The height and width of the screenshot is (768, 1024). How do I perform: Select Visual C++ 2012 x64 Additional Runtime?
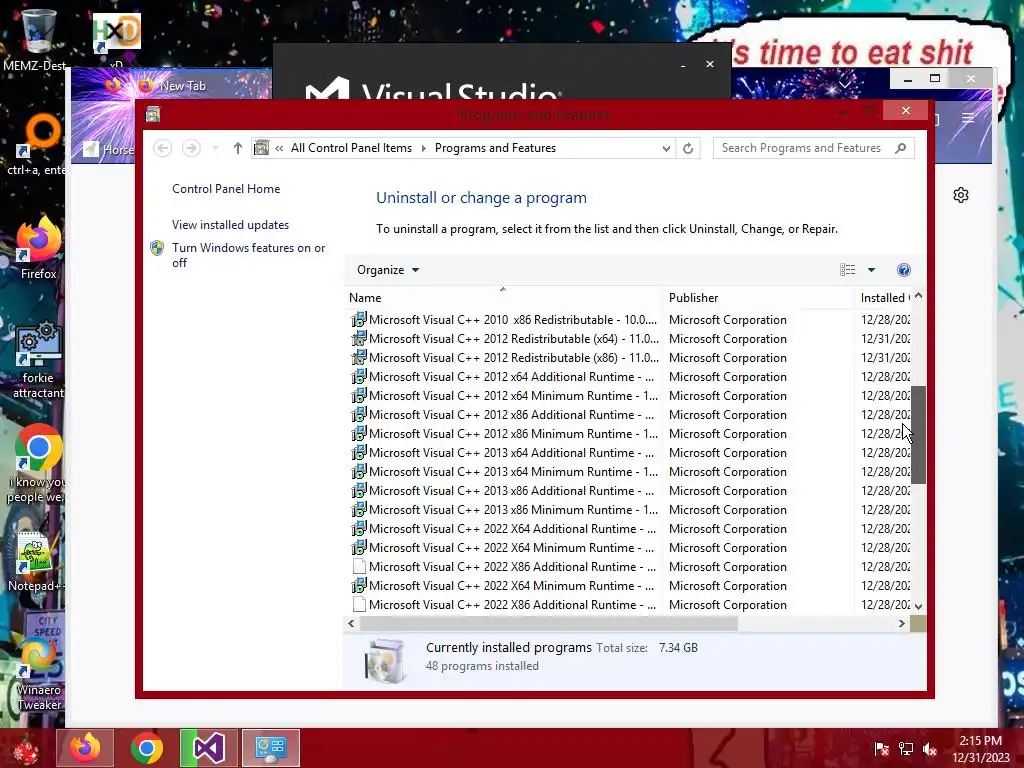coord(629,377)
